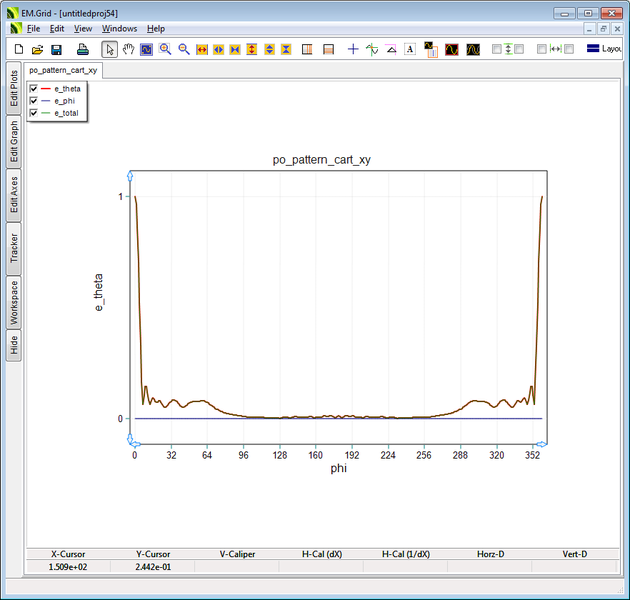Open the Edit Plots side panel
The height and width of the screenshot is (600, 630).
tap(14, 87)
